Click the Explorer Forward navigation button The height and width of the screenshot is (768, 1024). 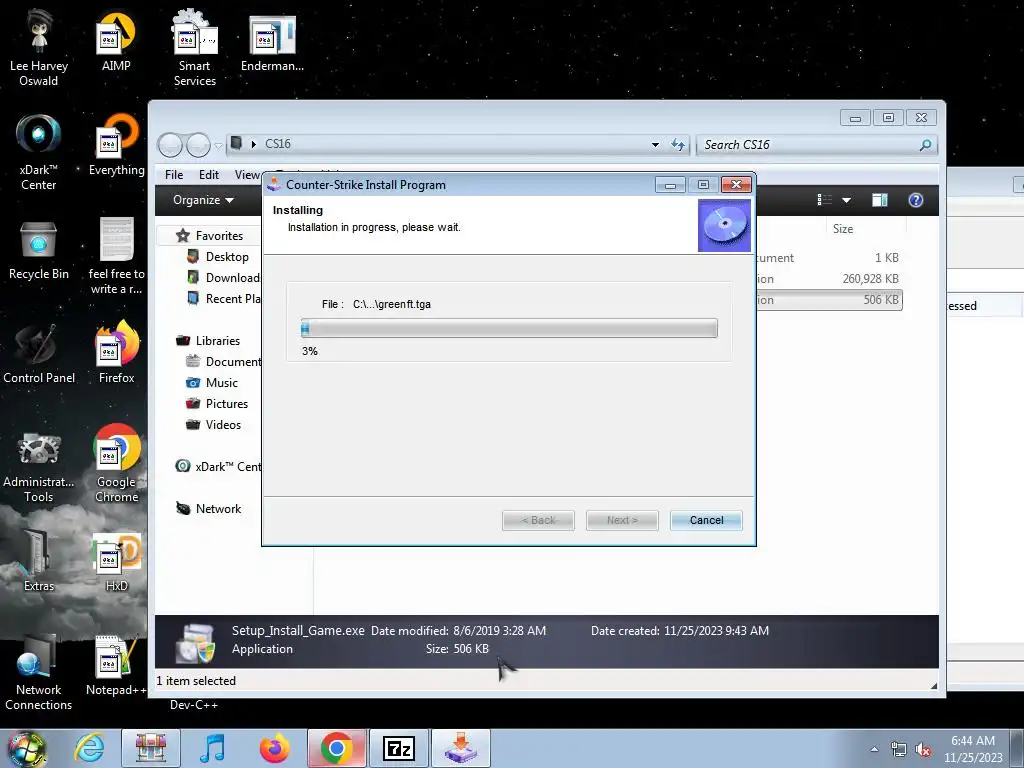(199, 145)
